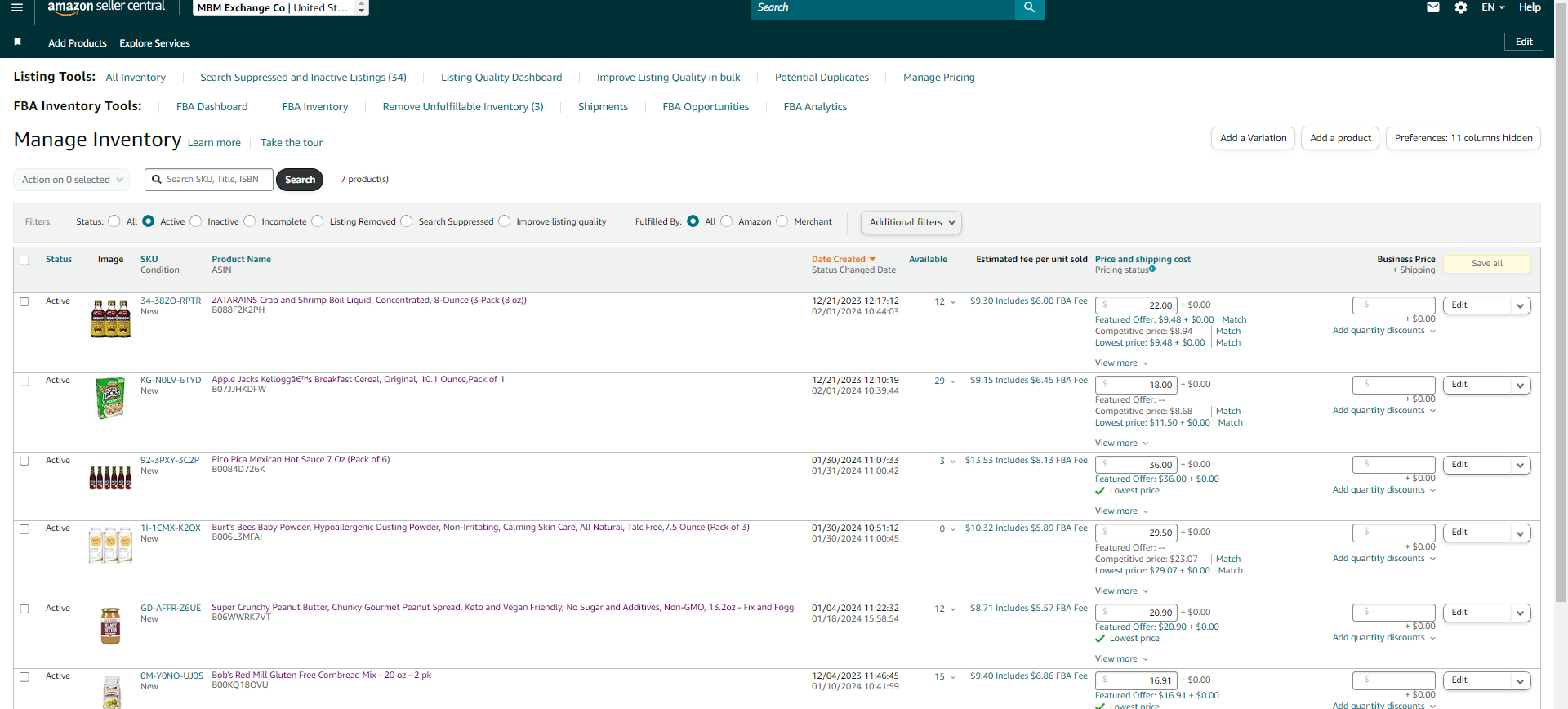Select the Listing Removed status filter
The height and width of the screenshot is (709, 1568).
(318, 221)
